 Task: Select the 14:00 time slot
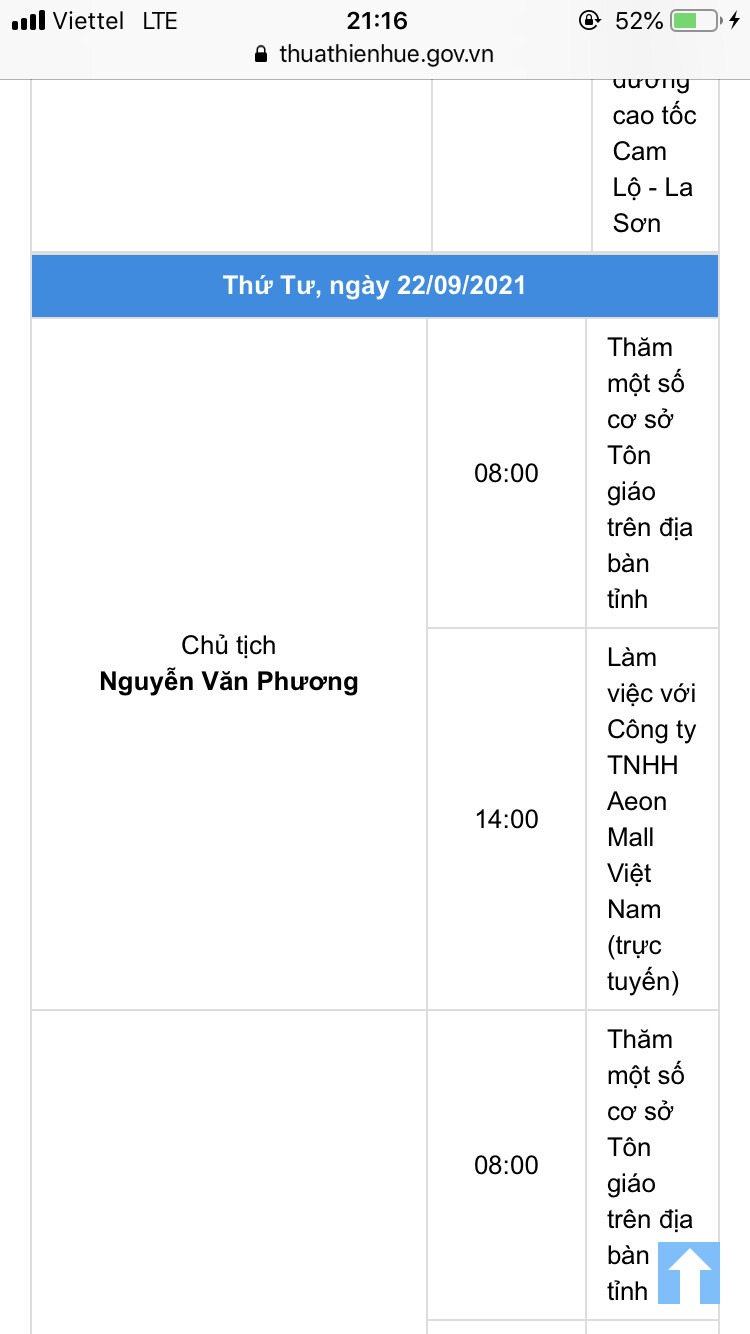click(506, 820)
